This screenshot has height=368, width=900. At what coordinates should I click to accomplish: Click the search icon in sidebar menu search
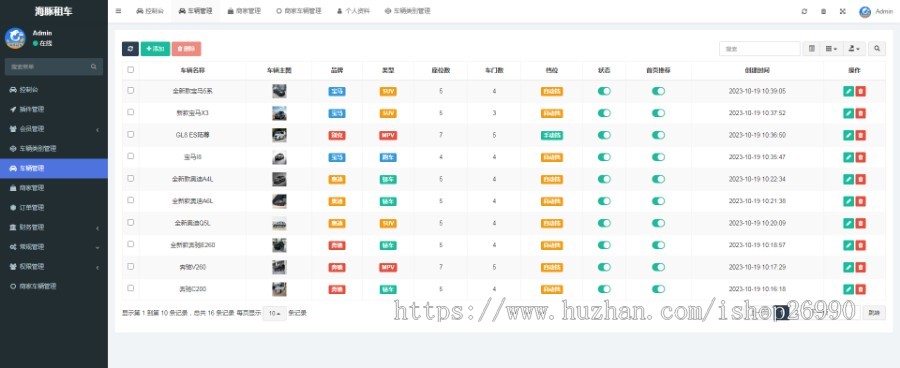tap(94, 67)
